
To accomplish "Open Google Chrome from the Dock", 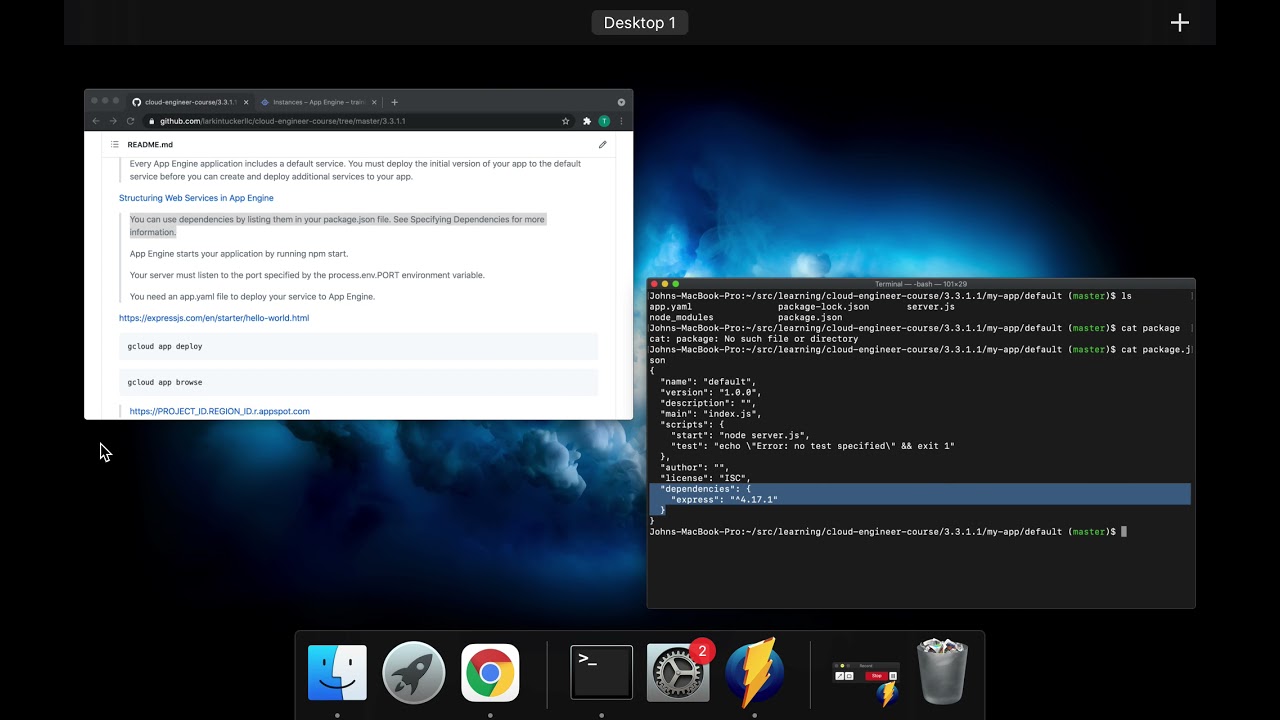I will coord(490,672).
